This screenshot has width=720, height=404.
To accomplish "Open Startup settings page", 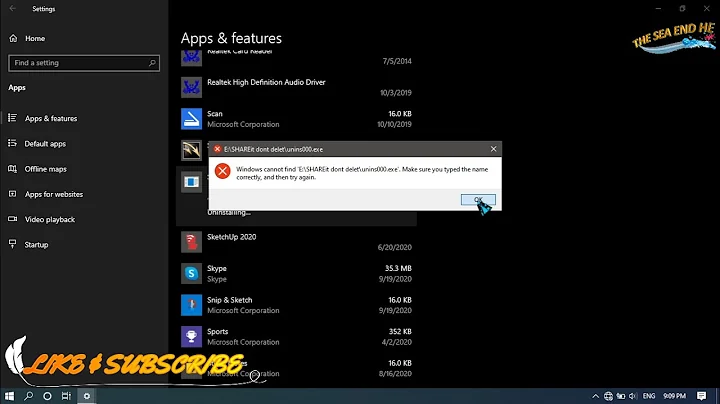I will [x=36, y=245].
